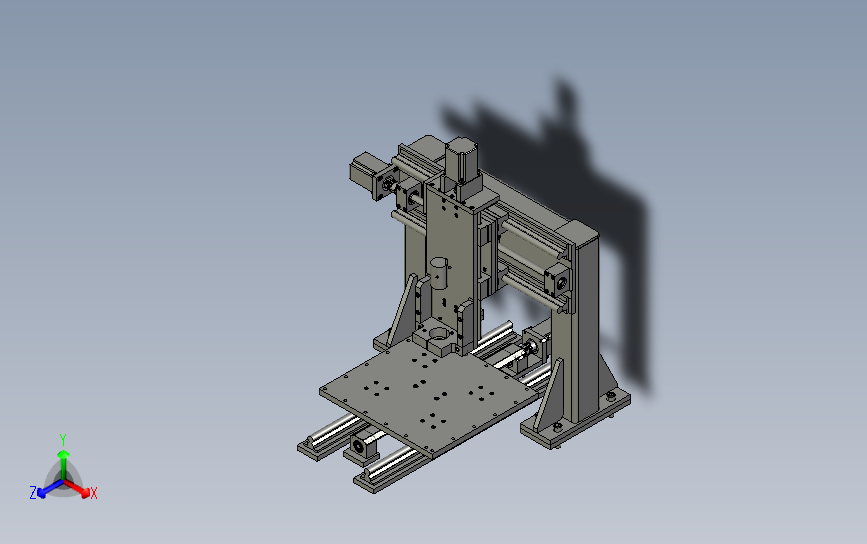Select the bearing block at gantry screw's right end

click(x=558, y=281)
